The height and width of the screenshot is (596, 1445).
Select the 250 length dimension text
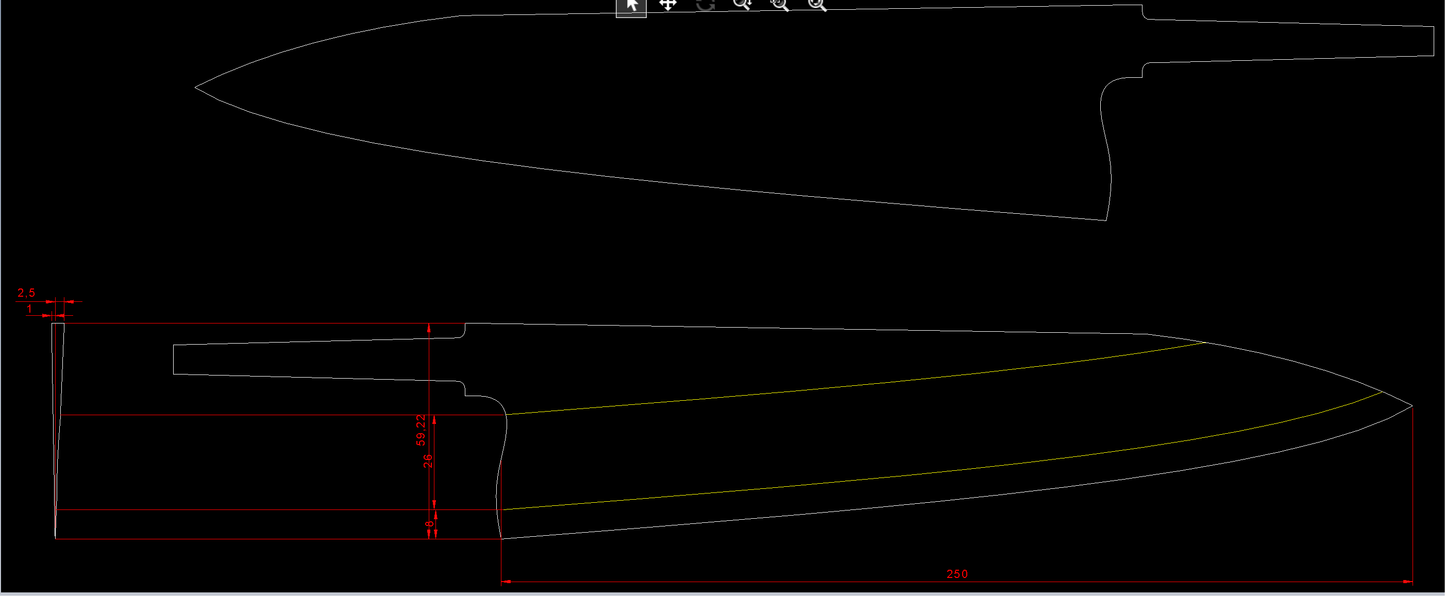point(957,574)
